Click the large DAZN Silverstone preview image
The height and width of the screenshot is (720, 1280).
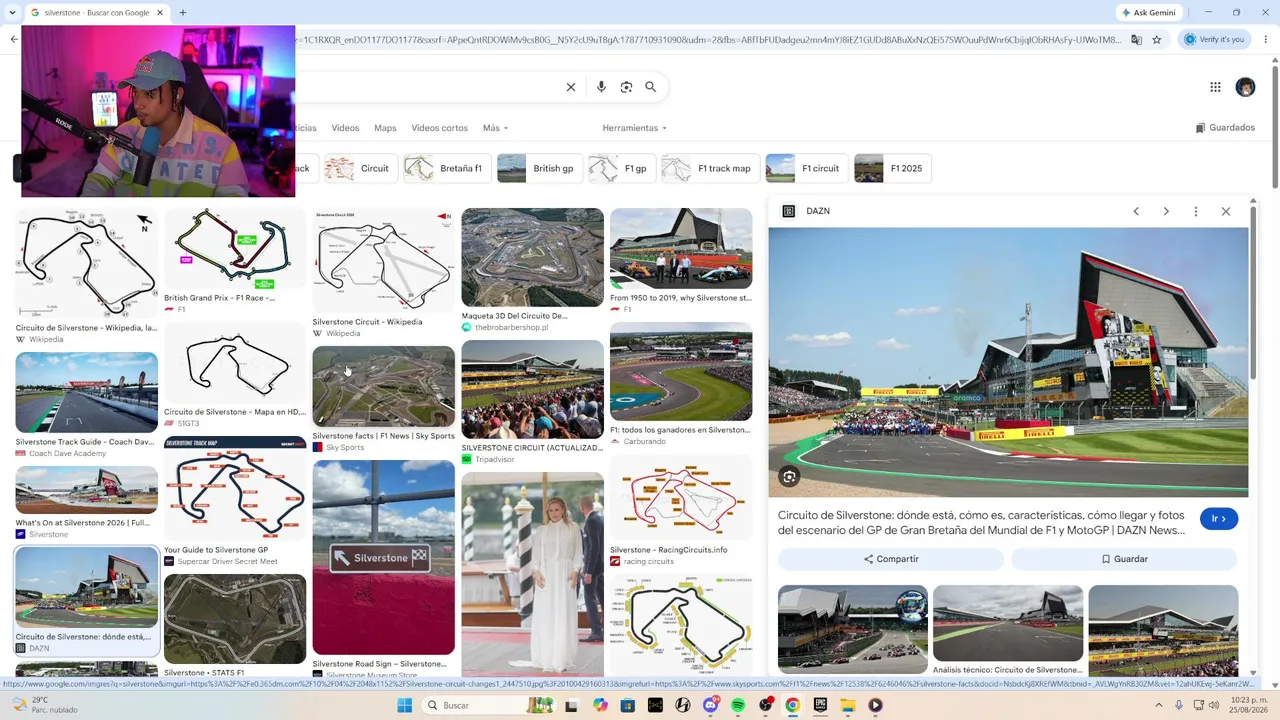point(1008,362)
